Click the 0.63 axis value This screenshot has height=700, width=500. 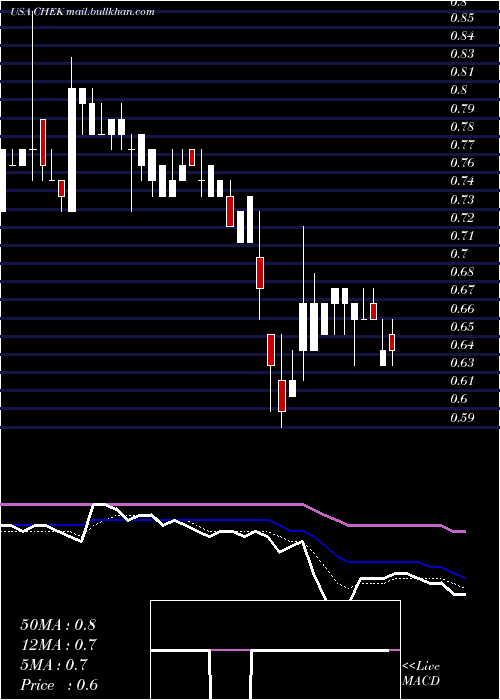(461, 363)
